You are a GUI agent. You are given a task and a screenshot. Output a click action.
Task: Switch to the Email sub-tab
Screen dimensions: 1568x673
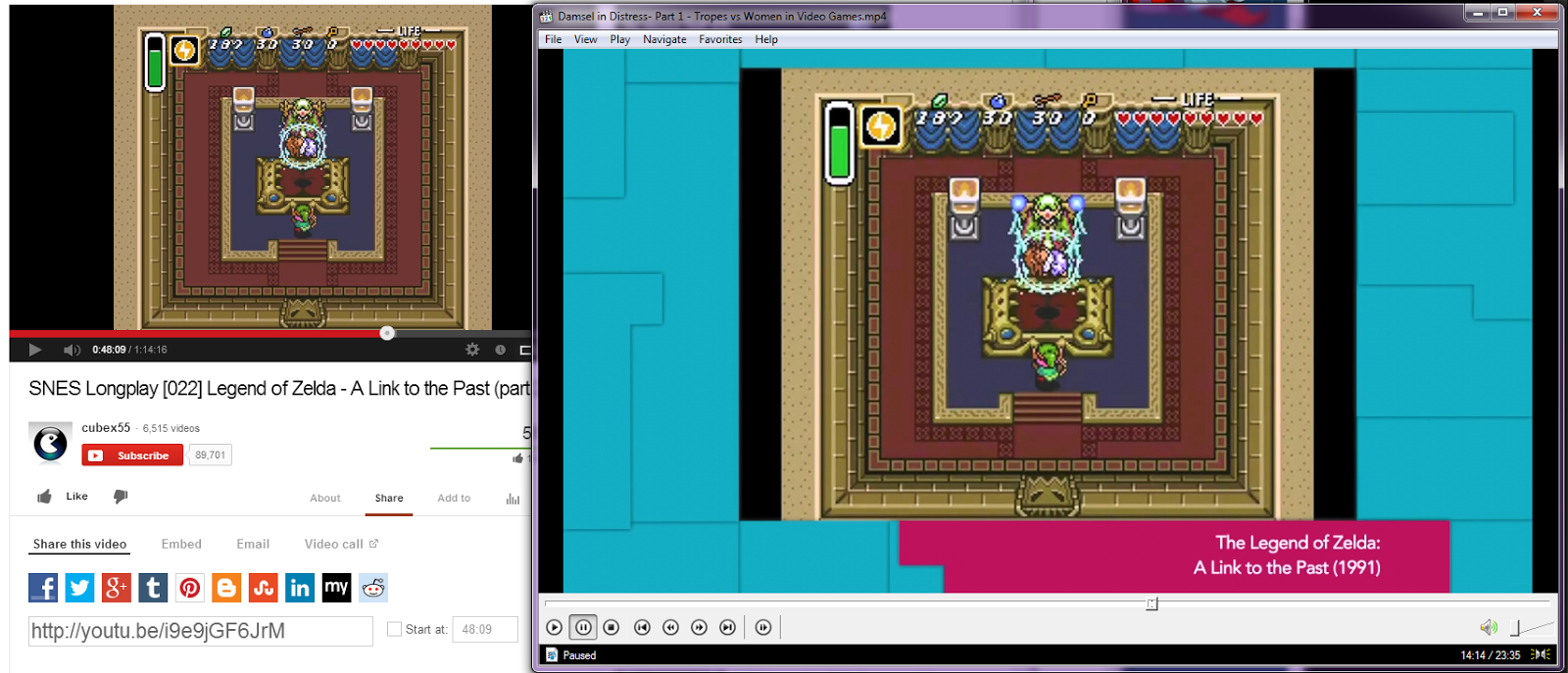(253, 544)
